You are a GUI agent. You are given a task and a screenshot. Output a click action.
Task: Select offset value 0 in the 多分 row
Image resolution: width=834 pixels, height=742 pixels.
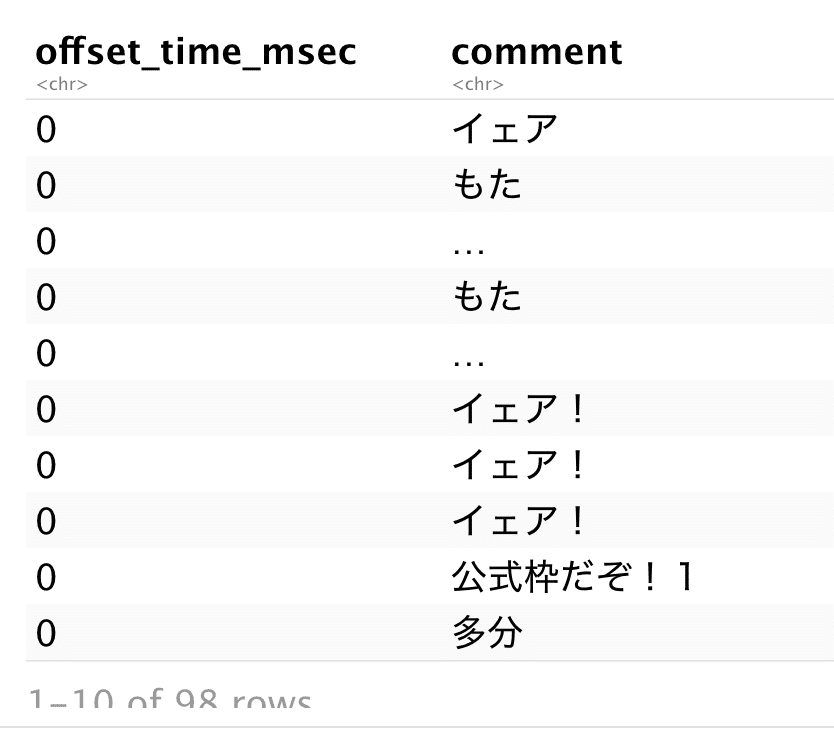(47, 634)
